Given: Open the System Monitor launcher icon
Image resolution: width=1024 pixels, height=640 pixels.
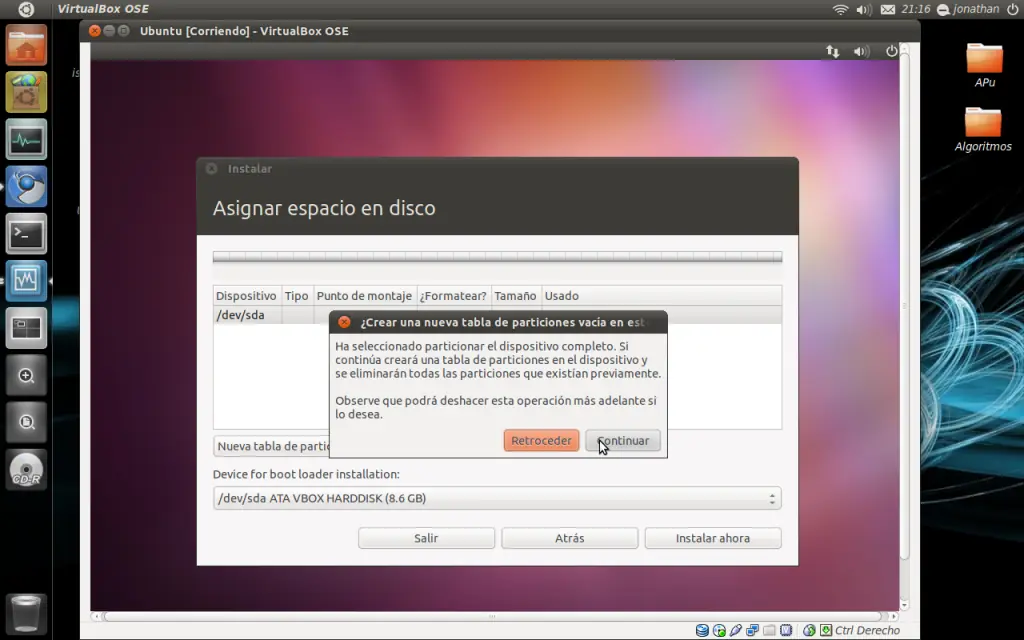Looking at the screenshot, I should coord(26,139).
